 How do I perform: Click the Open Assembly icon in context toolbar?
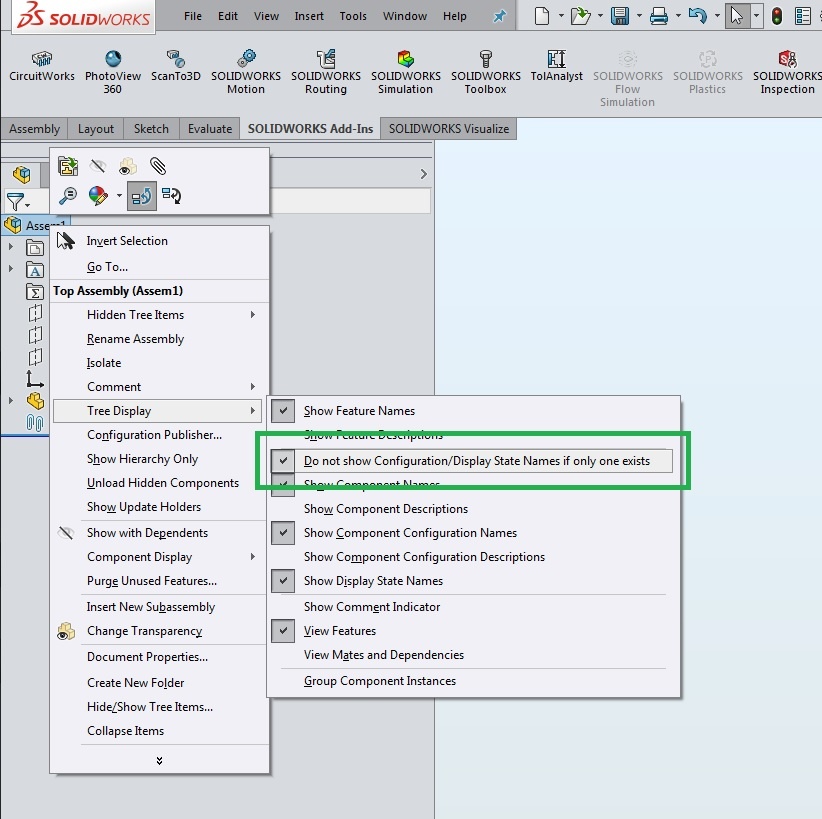[x=68, y=166]
